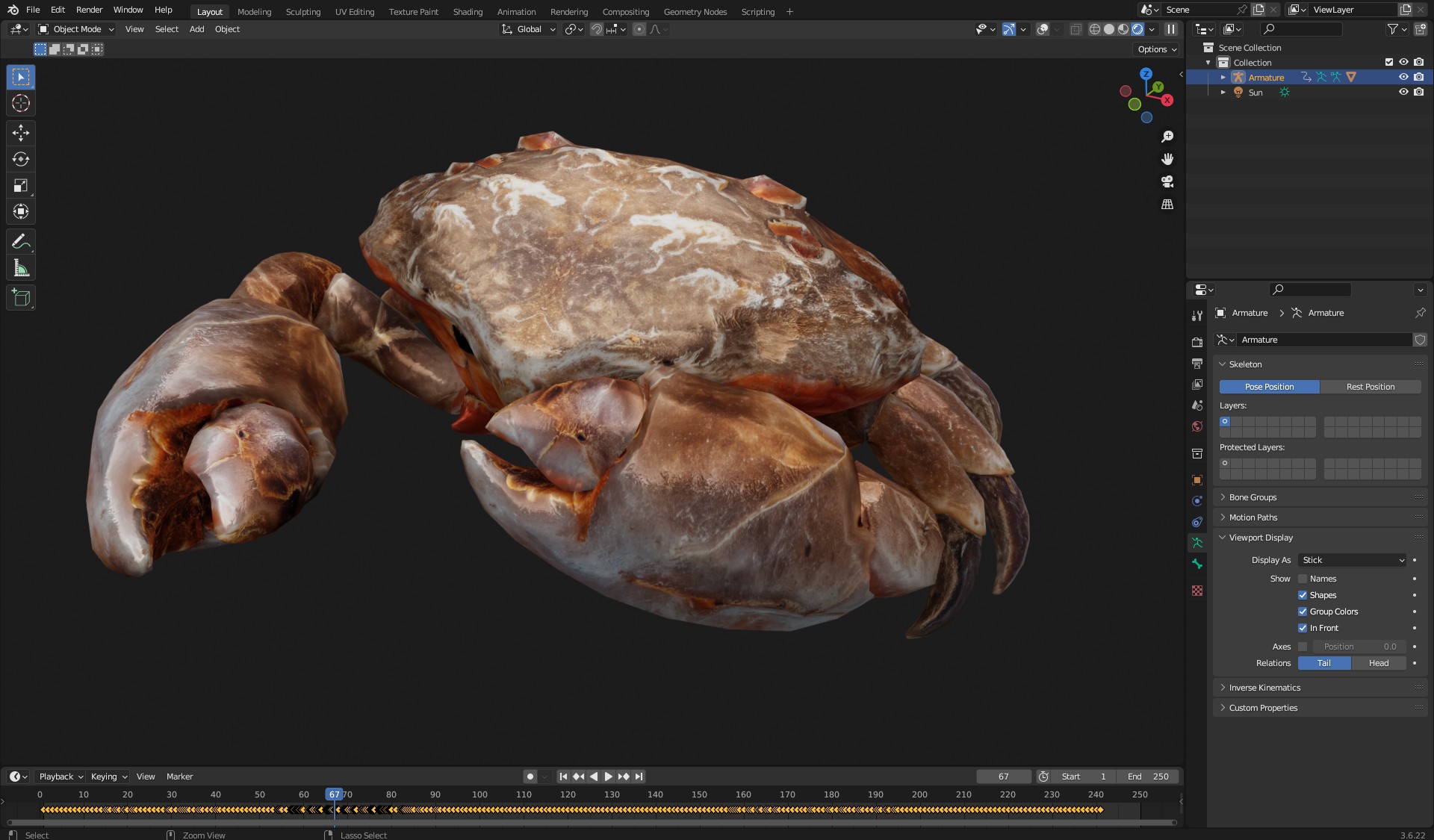Enable the Names checkbox

[1303, 579]
